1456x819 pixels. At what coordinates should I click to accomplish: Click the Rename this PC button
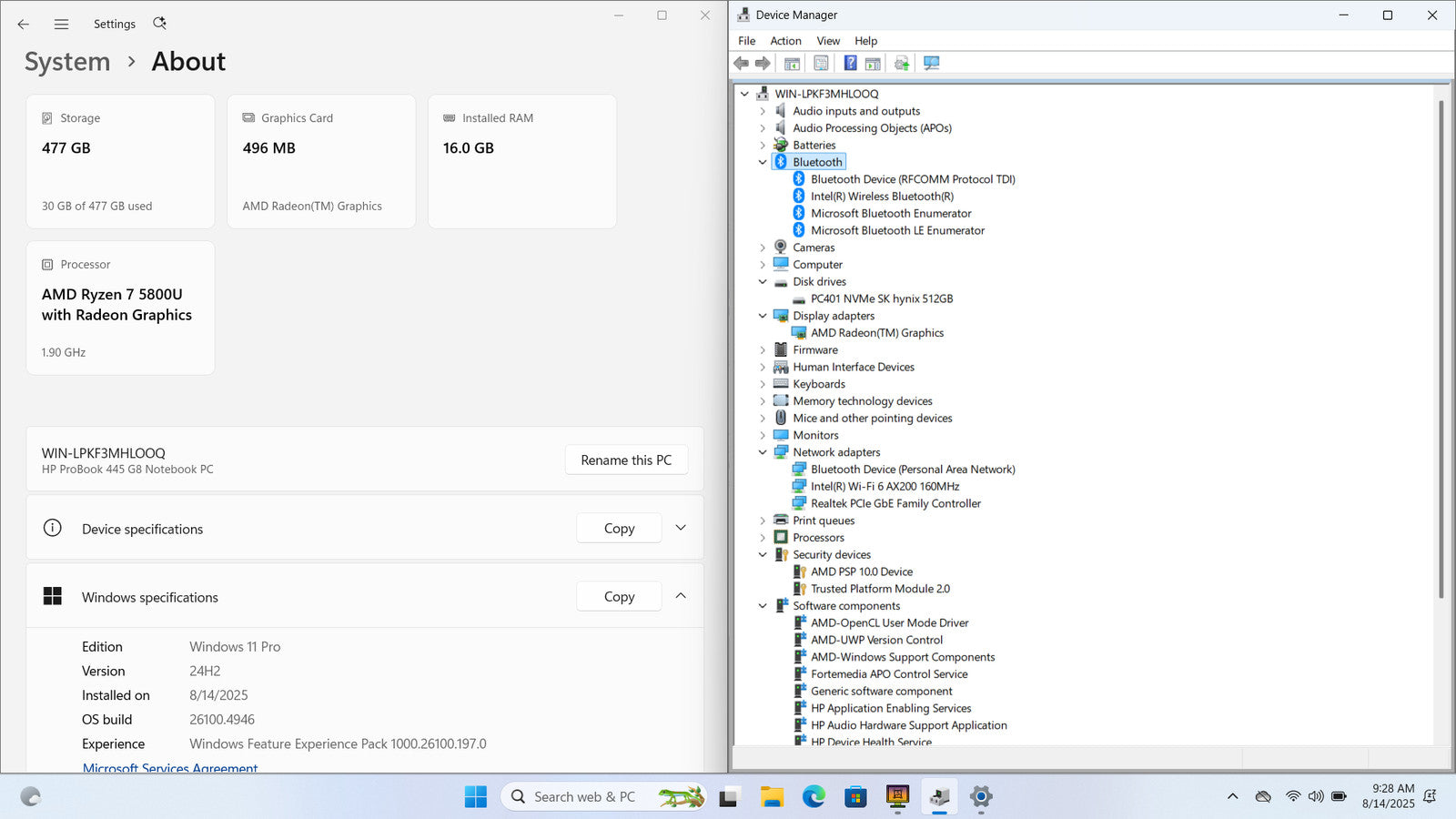point(626,460)
